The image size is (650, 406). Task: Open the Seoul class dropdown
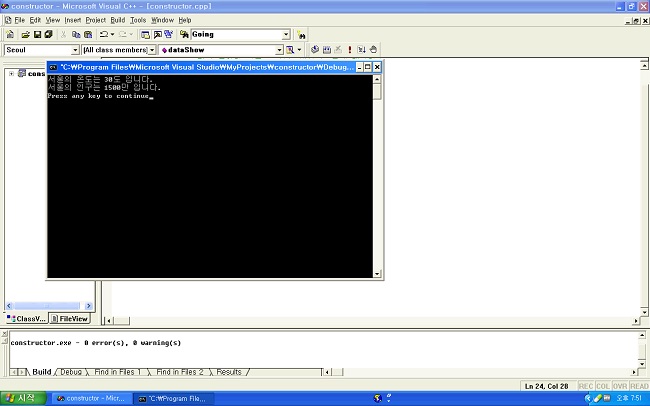pyautogui.click(x=74, y=49)
